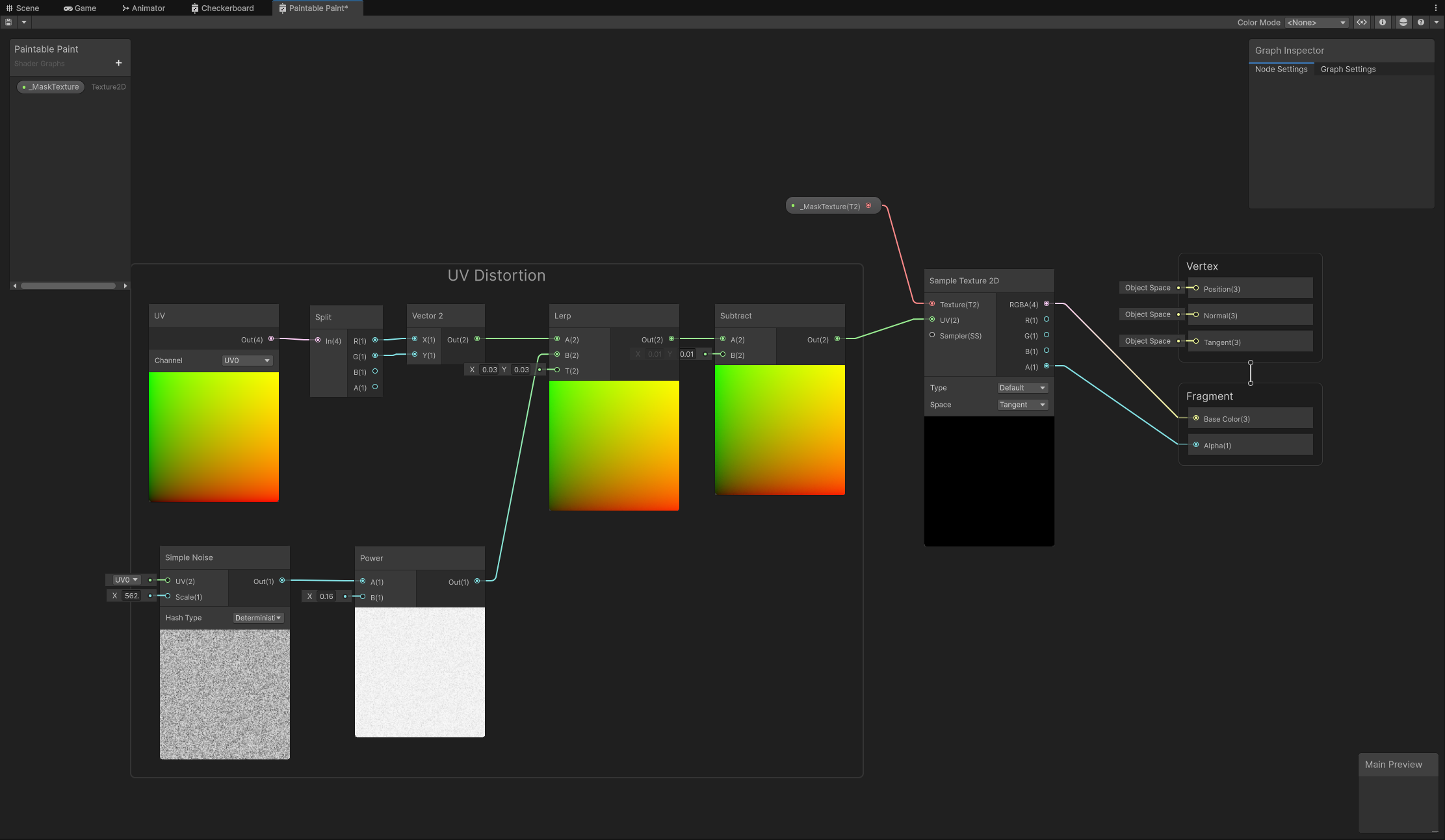Click the Split node A(1) output port
This screenshot has height=840, width=1445.
click(x=375, y=387)
